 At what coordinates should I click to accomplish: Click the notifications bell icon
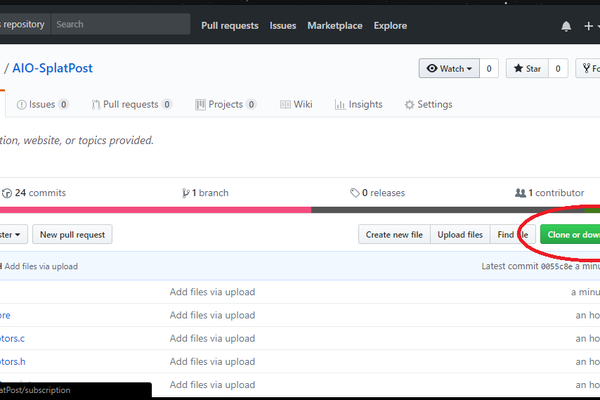566,25
